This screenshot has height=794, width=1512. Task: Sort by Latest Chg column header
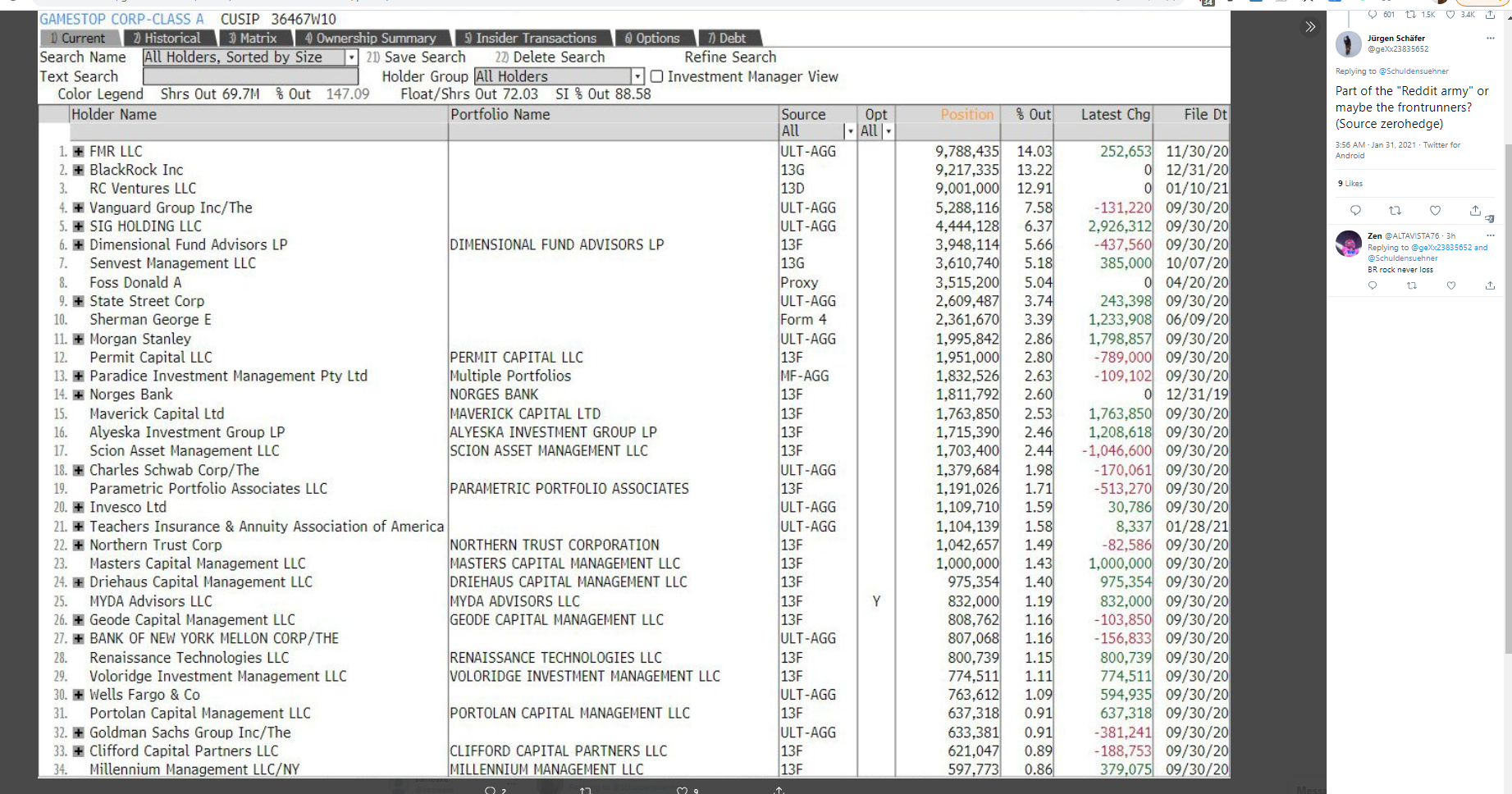(x=1115, y=115)
